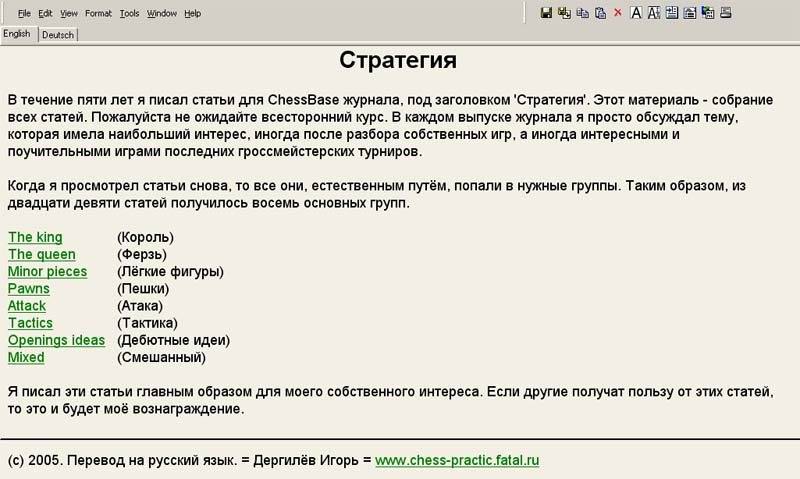Screen dimensions: 800x479
Task: Click the '(c) 2005. Перевод на русский язык.' text
Action: [x=122, y=460]
